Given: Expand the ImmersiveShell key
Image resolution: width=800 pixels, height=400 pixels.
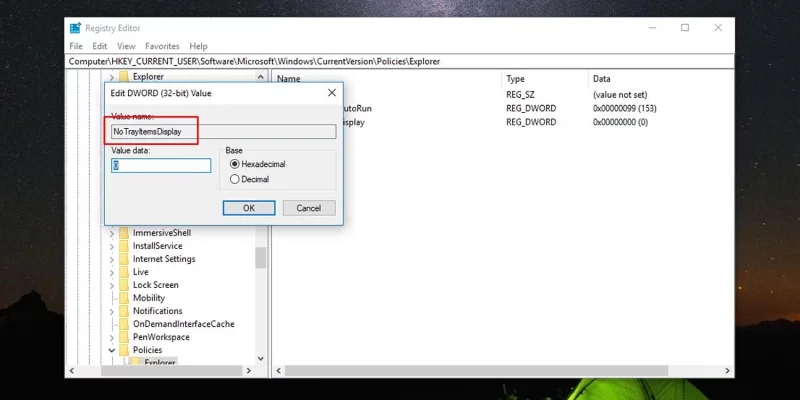Looking at the screenshot, I should (x=112, y=233).
